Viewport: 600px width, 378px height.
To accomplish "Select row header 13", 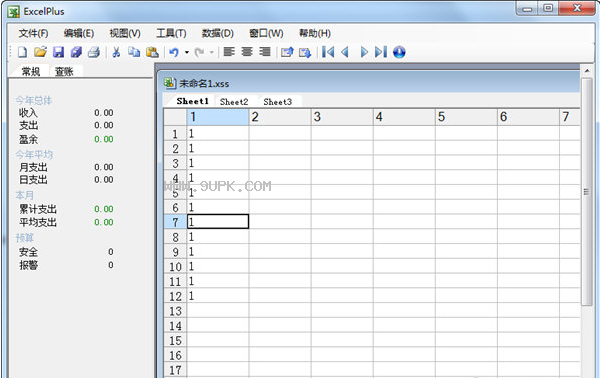I will (x=175, y=311).
